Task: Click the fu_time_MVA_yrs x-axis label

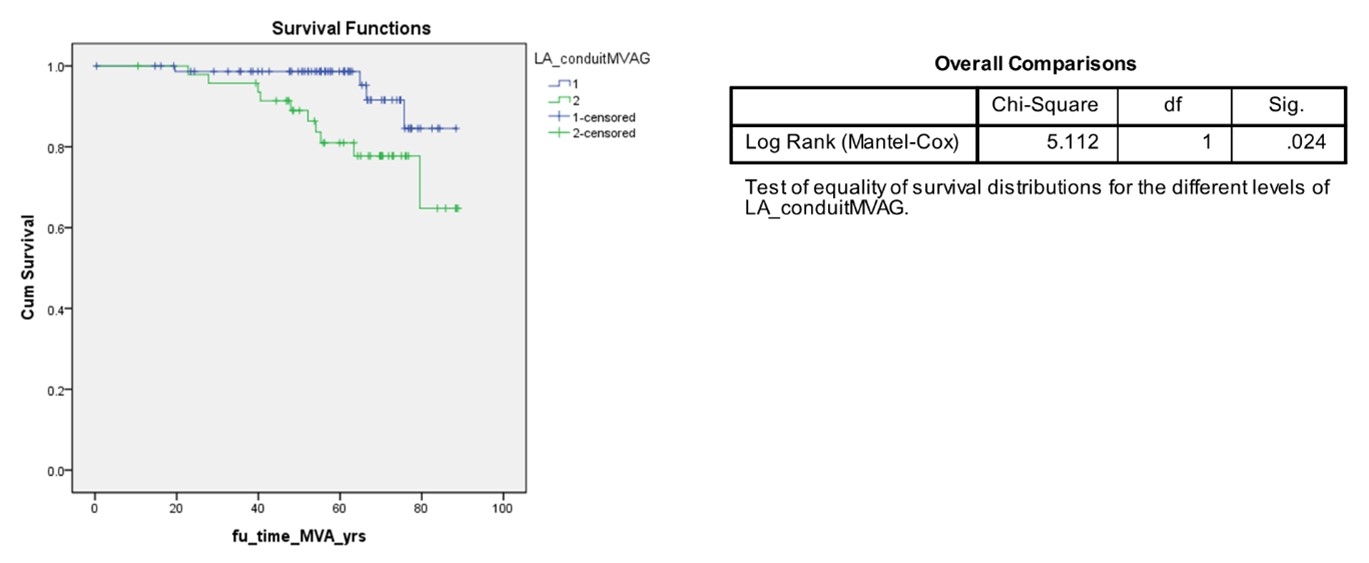Action: coord(299,537)
